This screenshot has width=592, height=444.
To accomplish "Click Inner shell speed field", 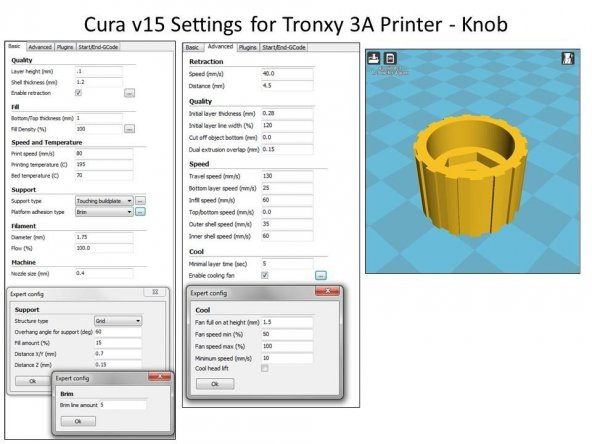I will 287,236.
